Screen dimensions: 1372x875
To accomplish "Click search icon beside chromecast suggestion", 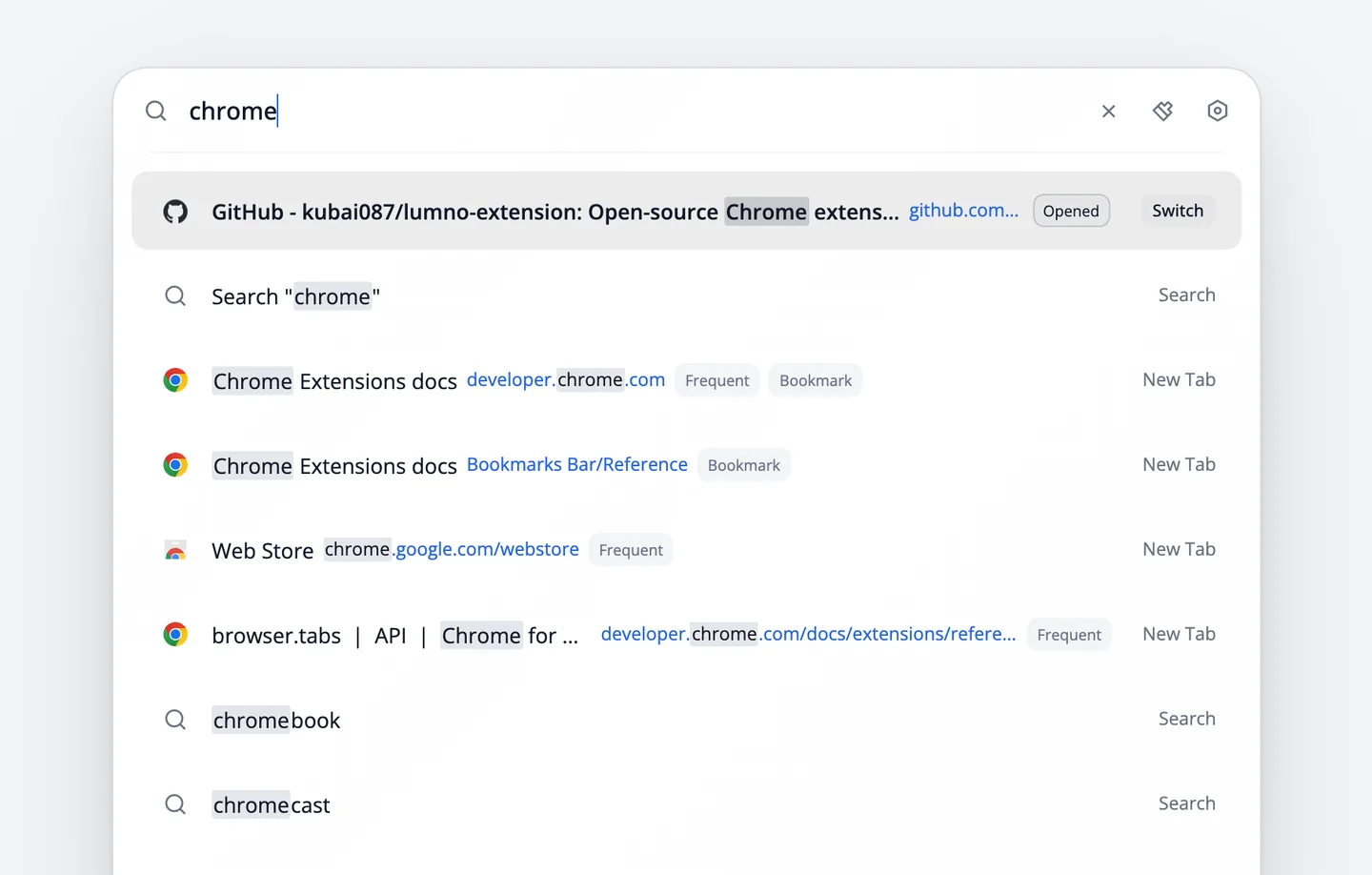I will tap(175, 804).
